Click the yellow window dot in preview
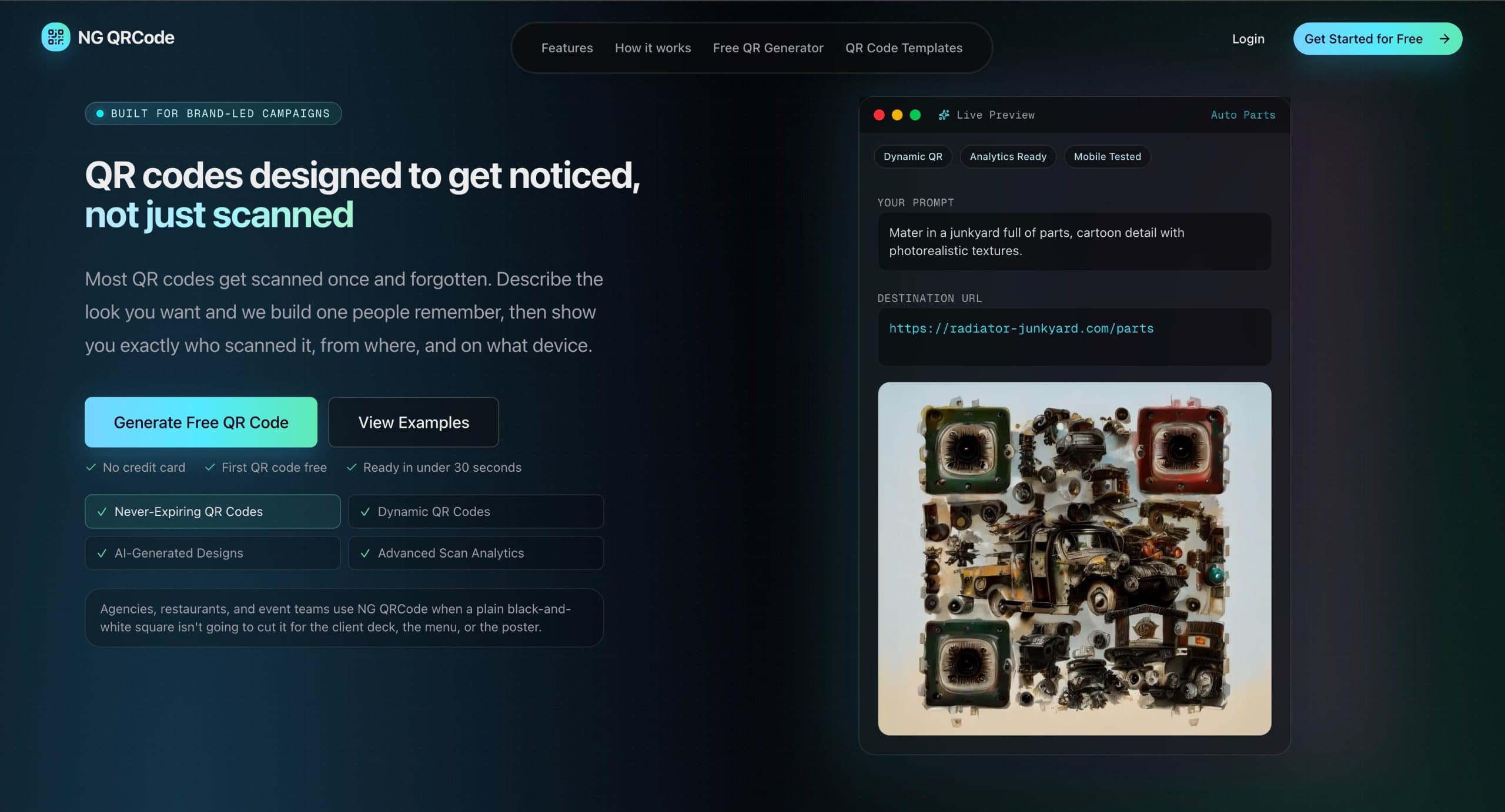This screenshot has height=812, width=1505. coord(897,115)
